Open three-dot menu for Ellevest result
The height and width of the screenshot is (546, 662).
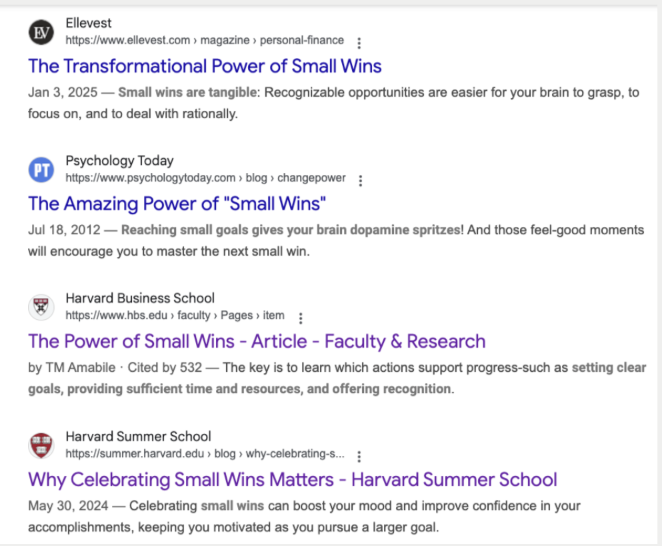tap(359, 43)
